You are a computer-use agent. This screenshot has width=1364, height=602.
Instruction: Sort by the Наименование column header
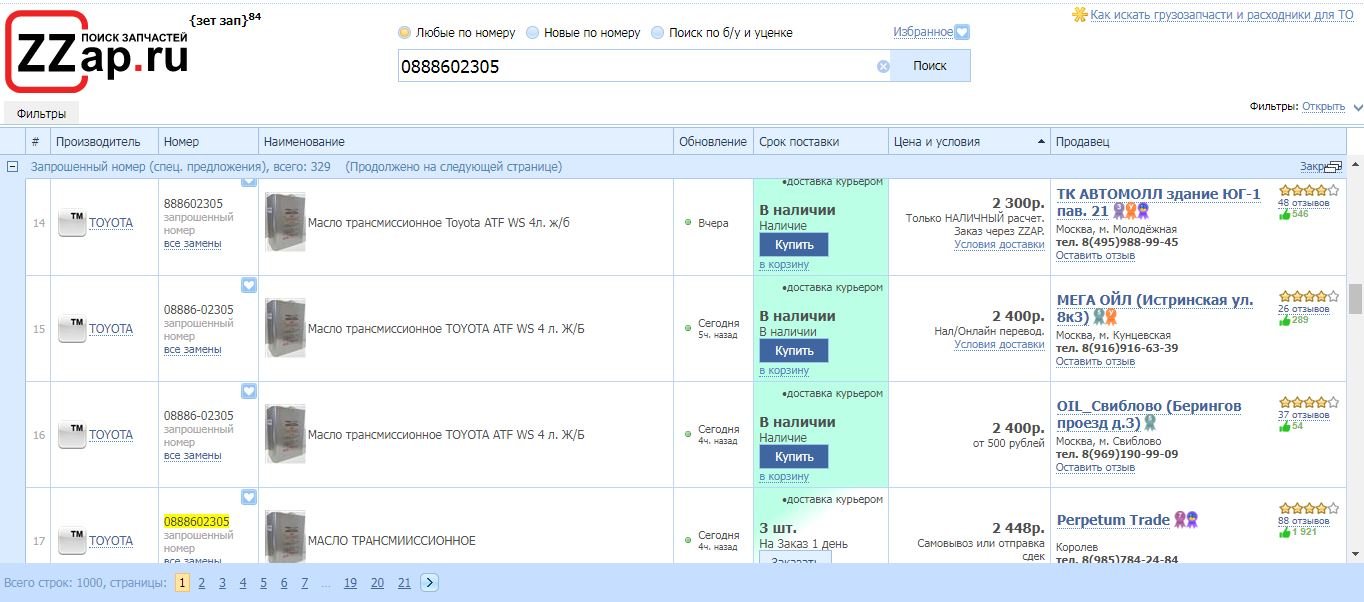point(466,142)
